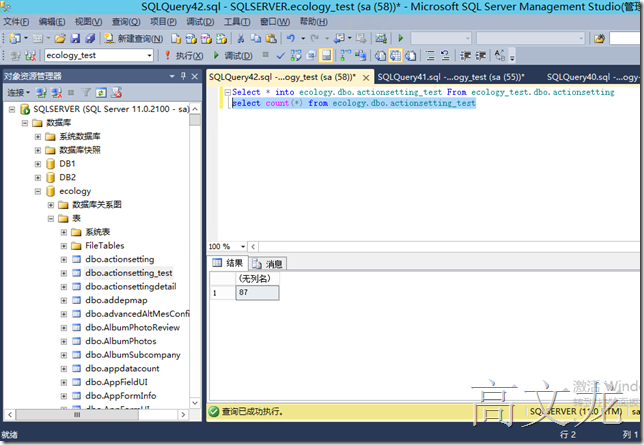The image size is (644, 445).
Task: Open the 文件(F) menu
Action: [16, 21]
